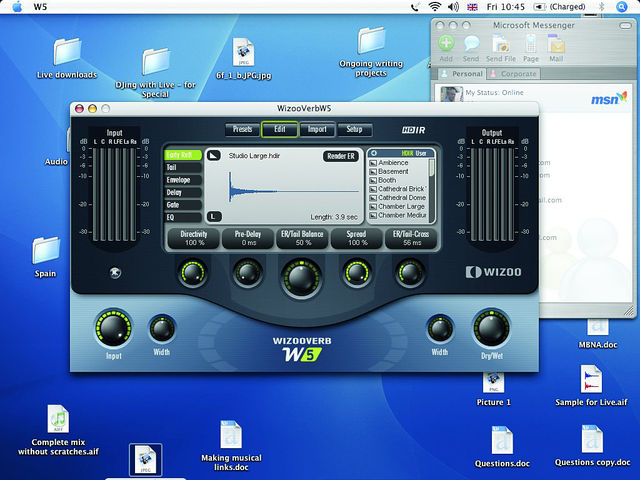This screenshot has width=640, height=480.
Task: Click the Messenger toolbar toggle pill button
Action: (x=625, y=26)
